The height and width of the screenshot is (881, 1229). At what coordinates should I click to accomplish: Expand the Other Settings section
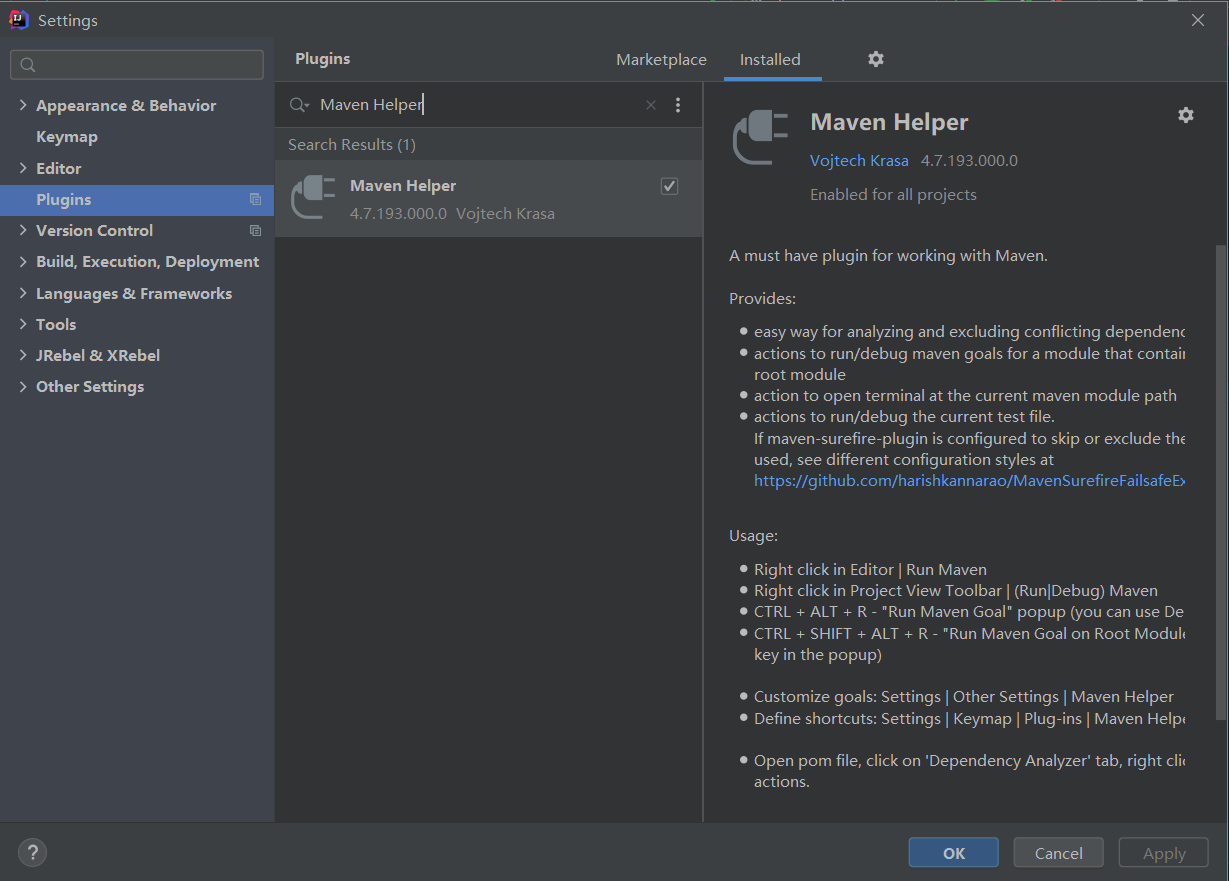click(x=23, y=386)
